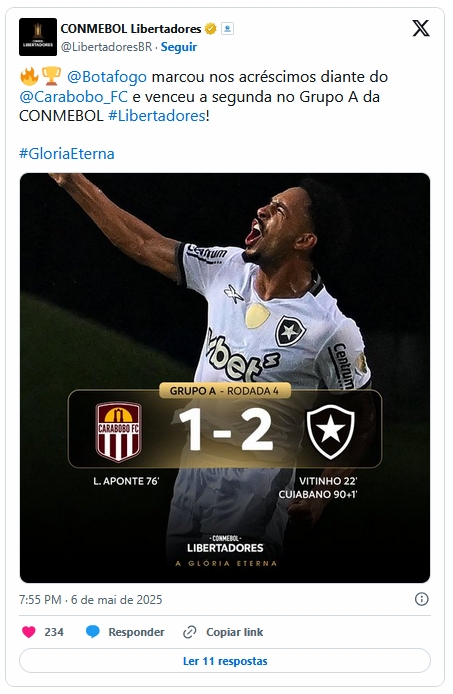Open the @Botafogo mention link
Image resolution: width=453 pixels, height=694 pixels.
107,77
